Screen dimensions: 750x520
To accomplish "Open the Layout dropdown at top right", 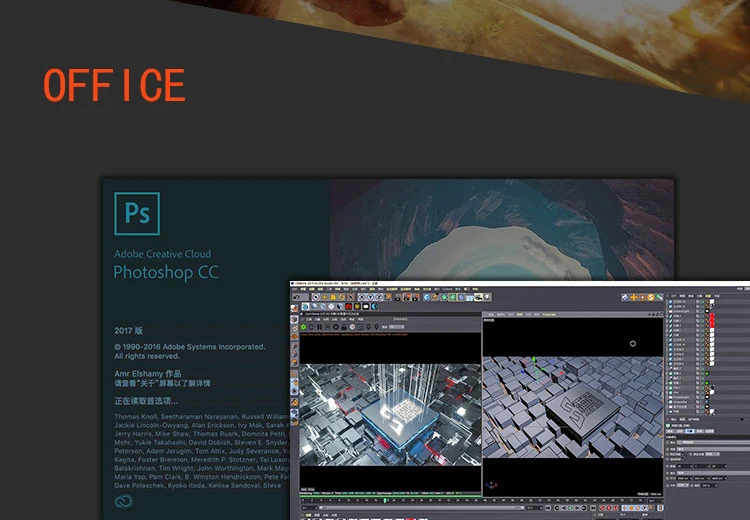I will tap(747, 288).
